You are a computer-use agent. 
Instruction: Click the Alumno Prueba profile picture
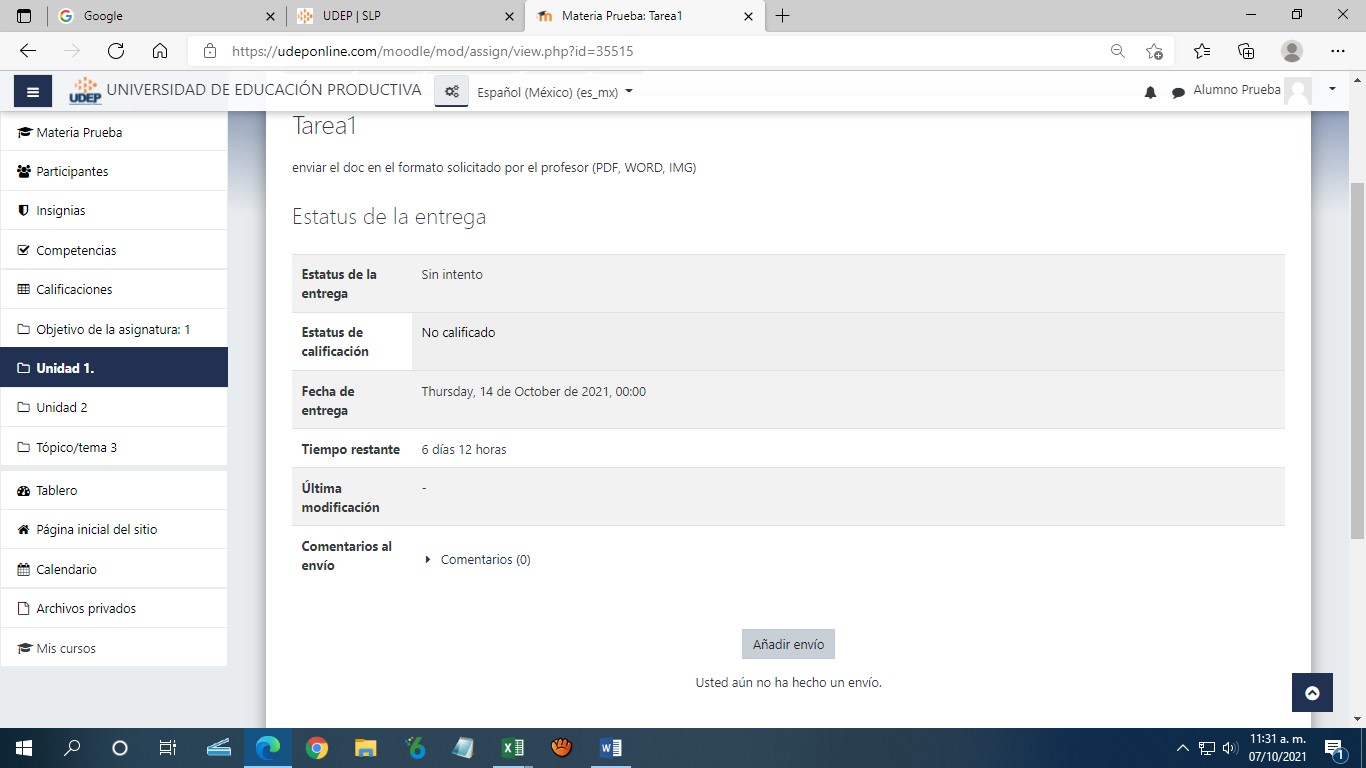tap(1298, 91)
